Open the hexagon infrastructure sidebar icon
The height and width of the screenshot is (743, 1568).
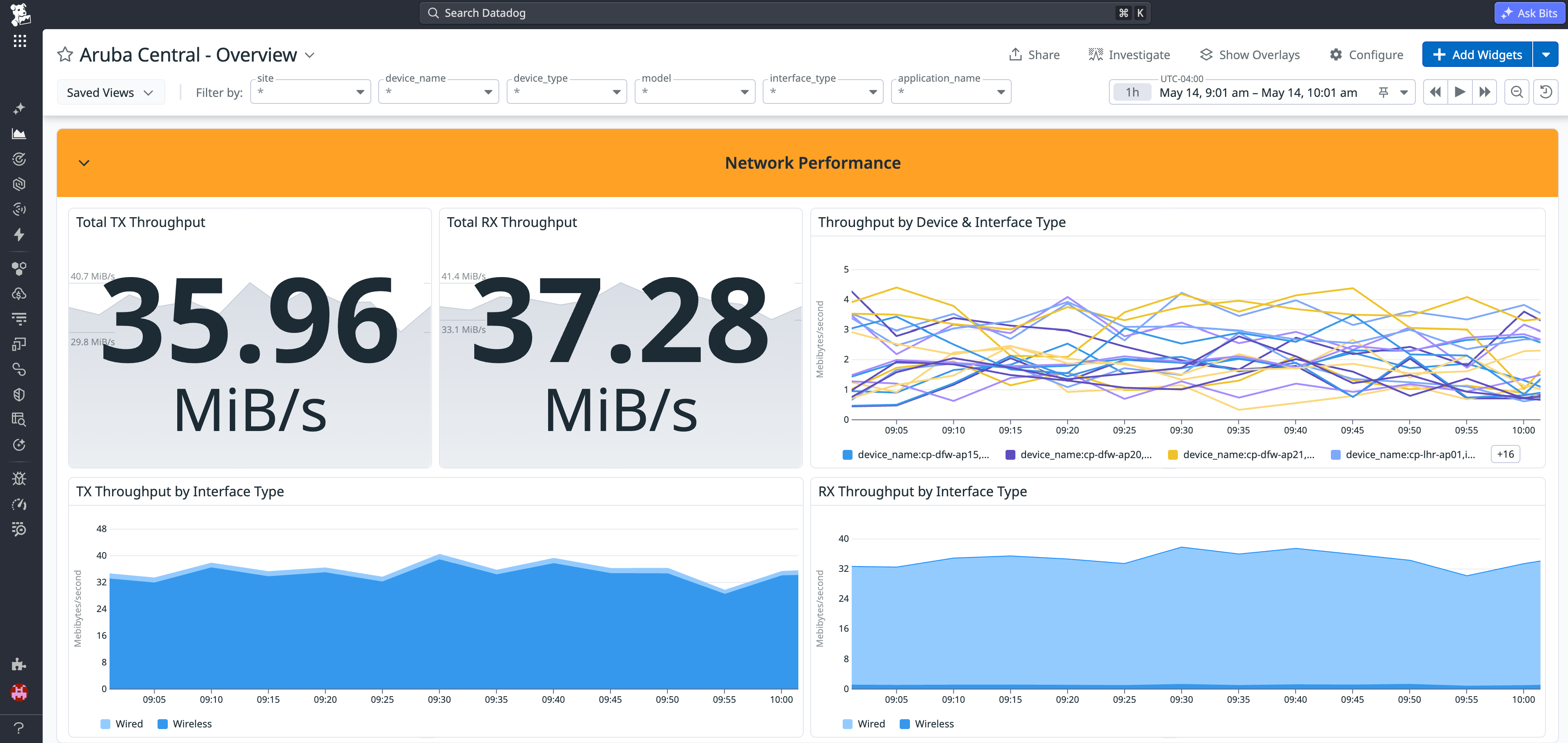tap(19, 185)
